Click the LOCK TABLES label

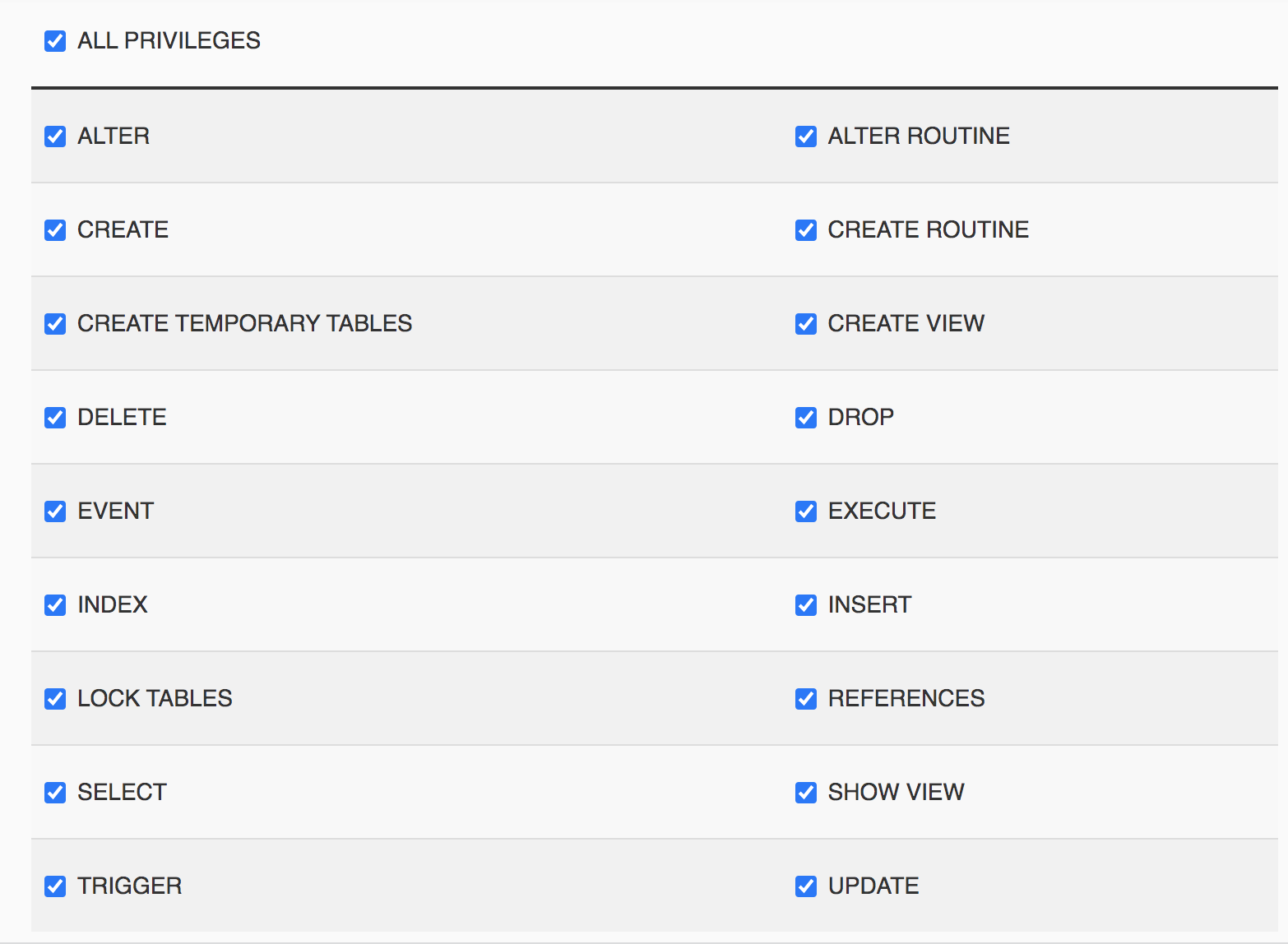(155, 698)
